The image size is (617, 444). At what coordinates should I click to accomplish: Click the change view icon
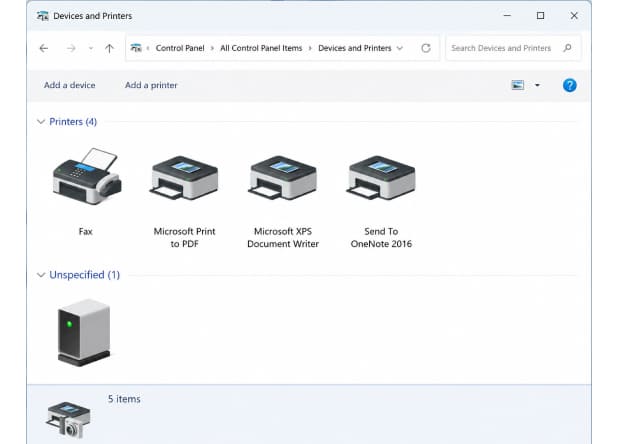click(517, 85)
